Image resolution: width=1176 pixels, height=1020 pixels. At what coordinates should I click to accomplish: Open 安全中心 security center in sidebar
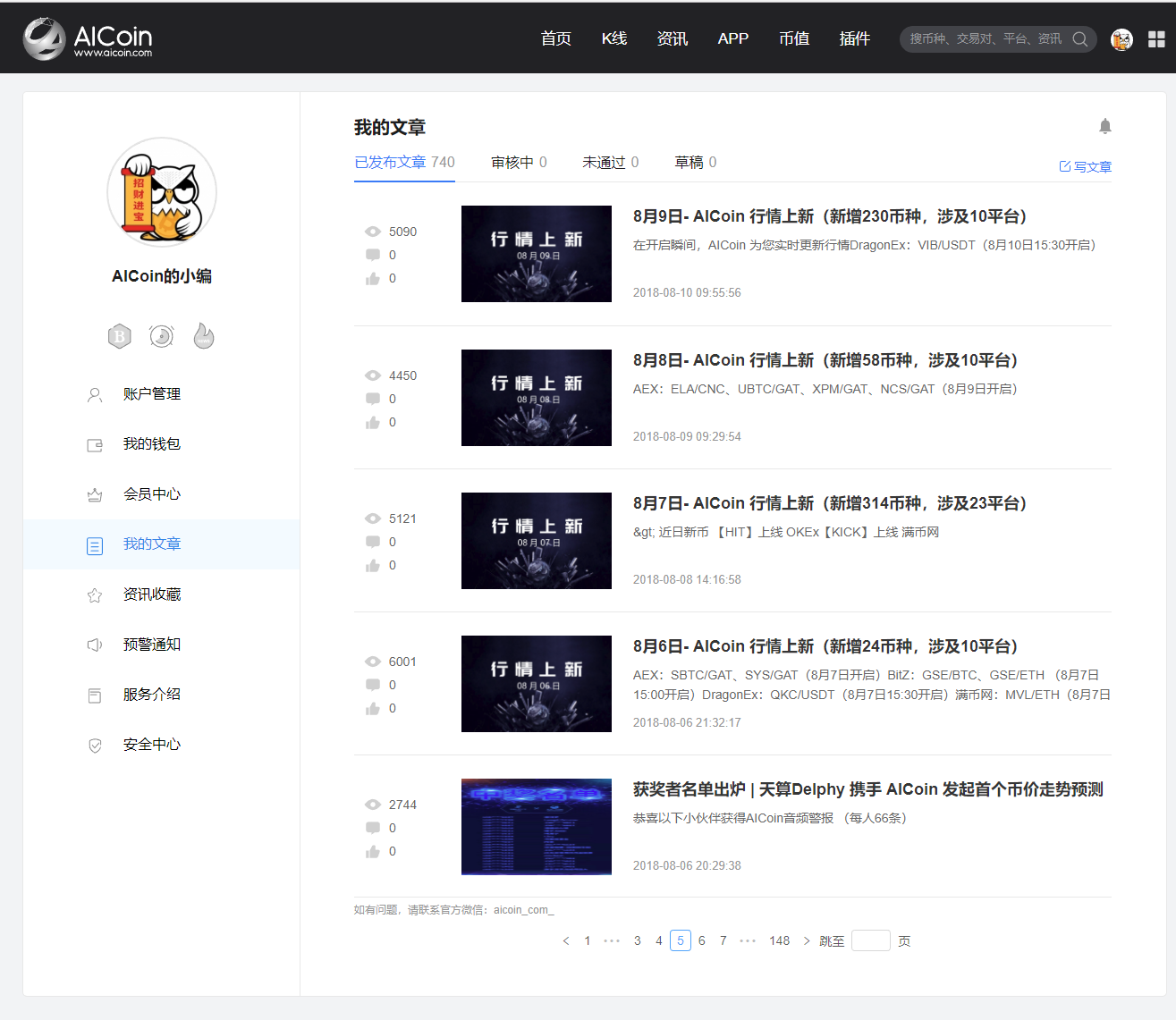coord(150,743)
